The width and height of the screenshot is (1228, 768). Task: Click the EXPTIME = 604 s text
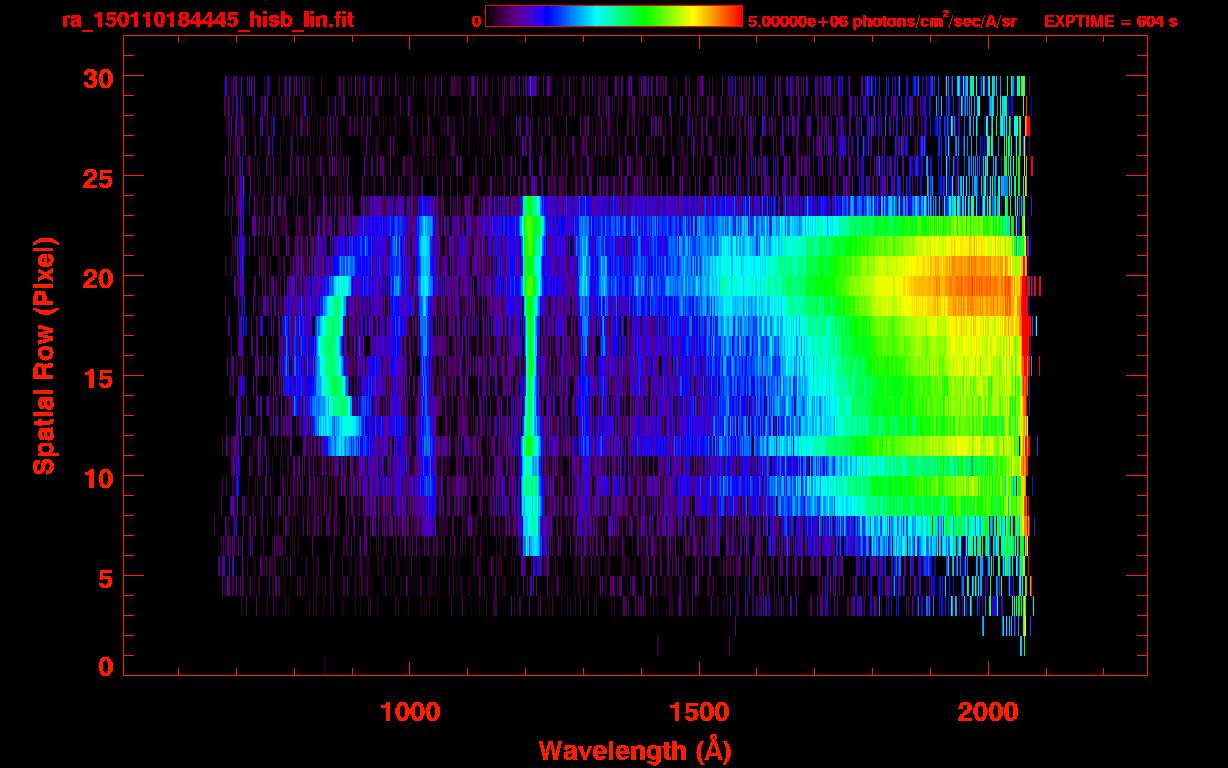[x=1110, y=21]
